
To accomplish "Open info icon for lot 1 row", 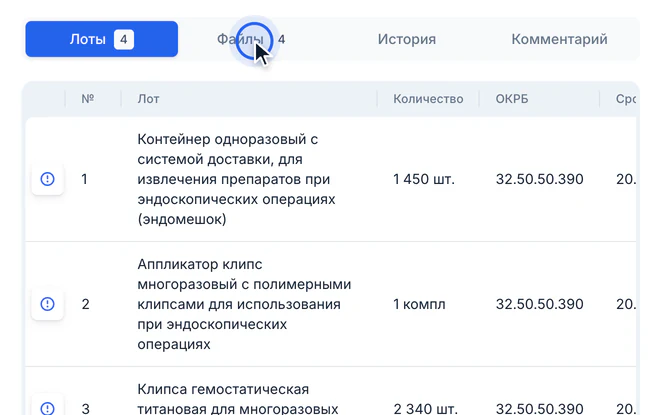I will (47, 179).
